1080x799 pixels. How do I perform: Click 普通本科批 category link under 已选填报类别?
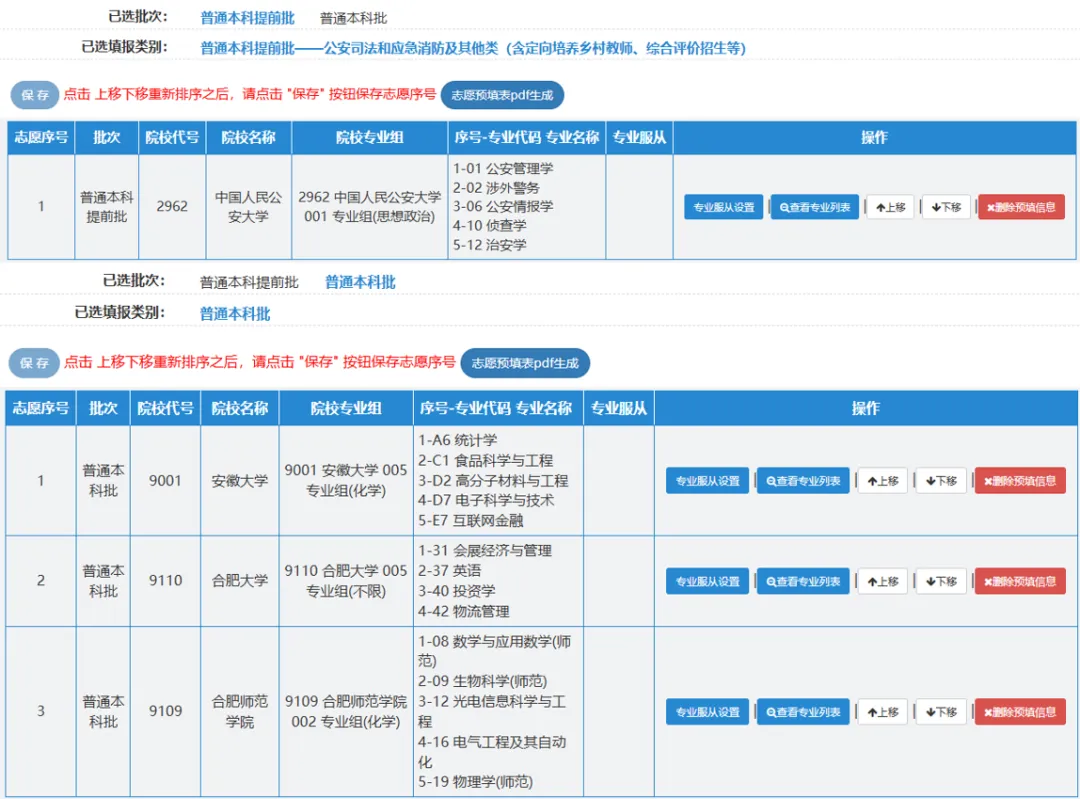235,313
